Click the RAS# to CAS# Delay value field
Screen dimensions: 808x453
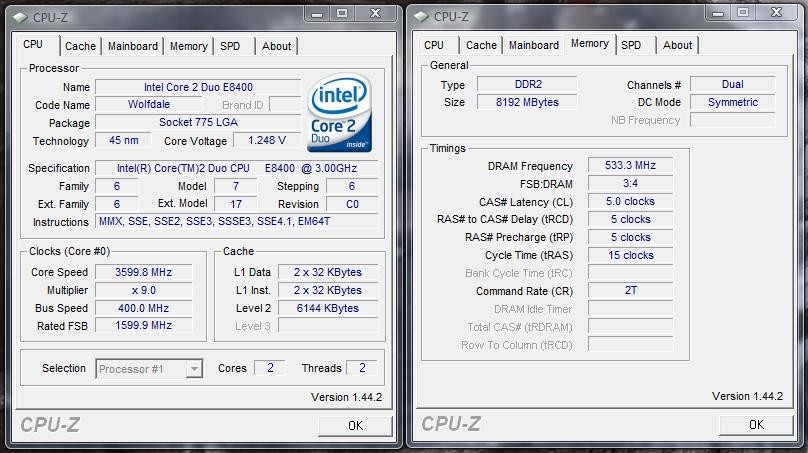click(630, 220)
